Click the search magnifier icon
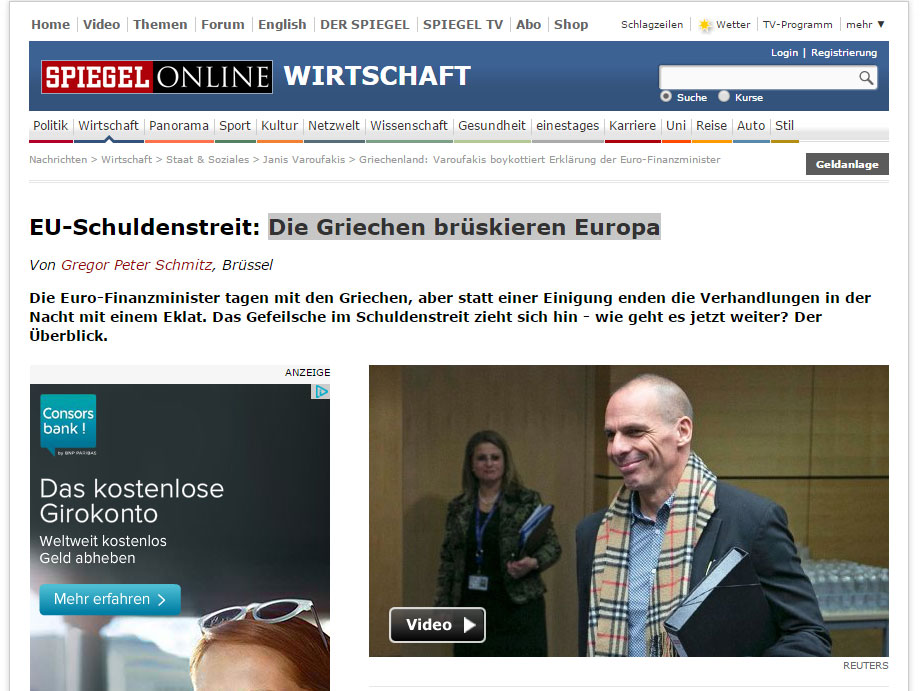Screen dimensions: 921x691 tap(866, 78)
